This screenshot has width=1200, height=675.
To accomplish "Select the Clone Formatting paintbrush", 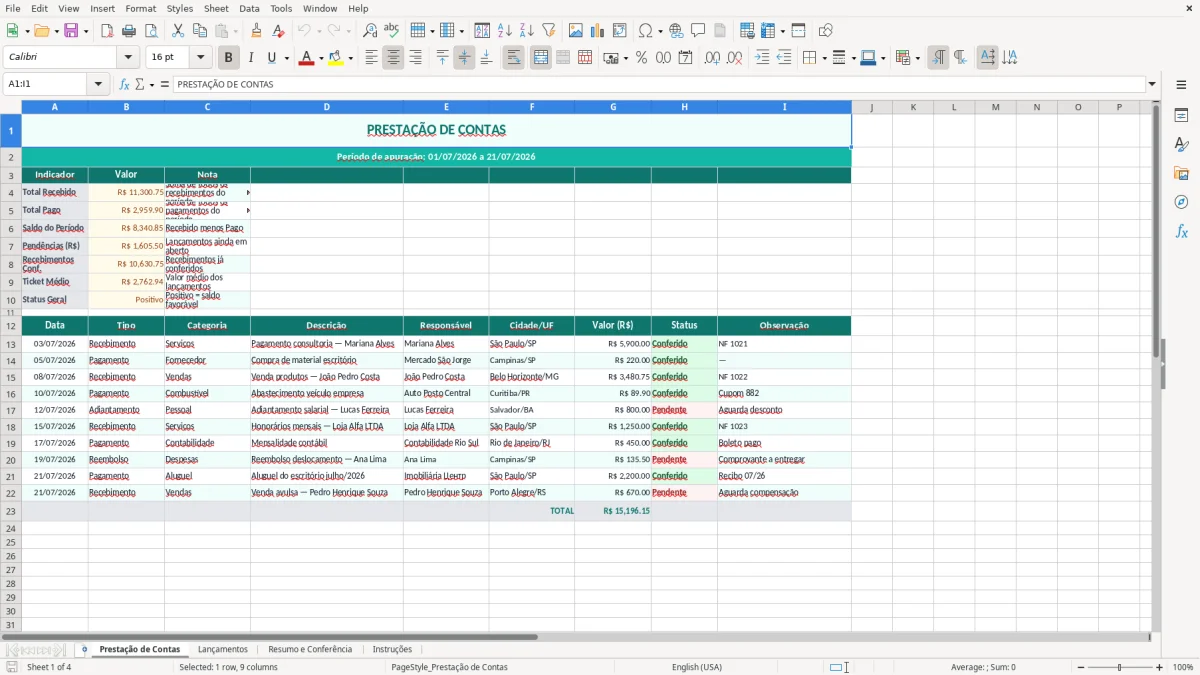I will (x=256, y=31).
